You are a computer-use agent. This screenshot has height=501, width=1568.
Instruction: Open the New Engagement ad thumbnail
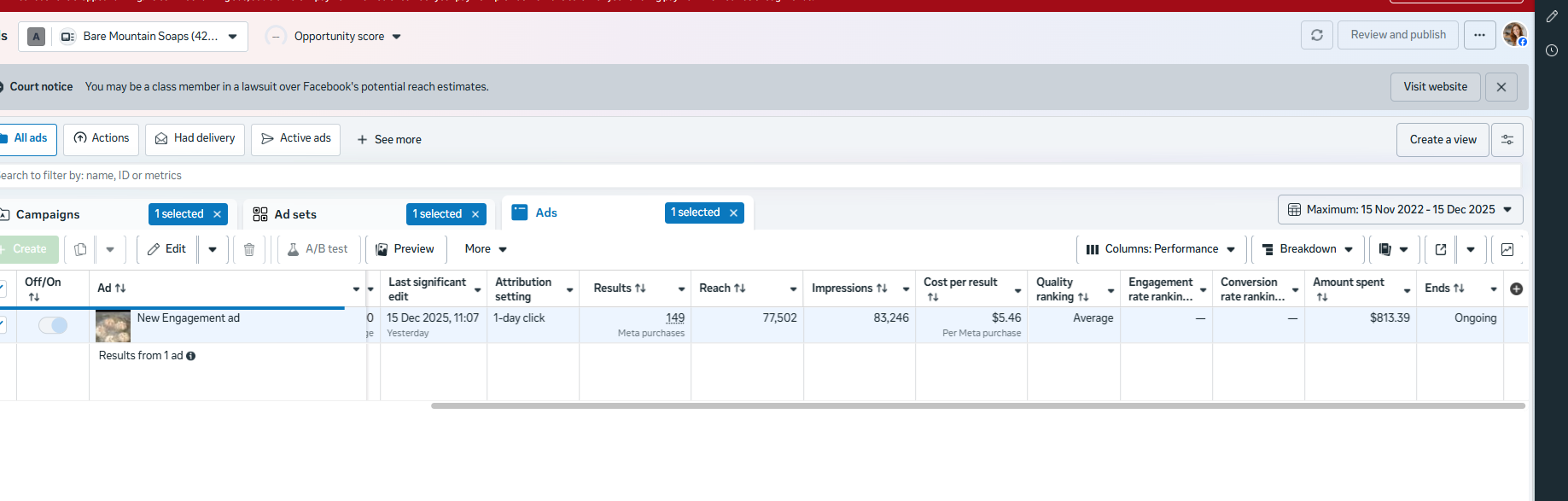[x=113, y=326]
